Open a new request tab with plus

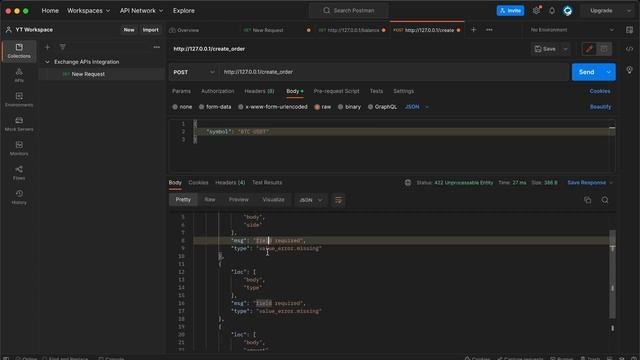click(473, 30)
